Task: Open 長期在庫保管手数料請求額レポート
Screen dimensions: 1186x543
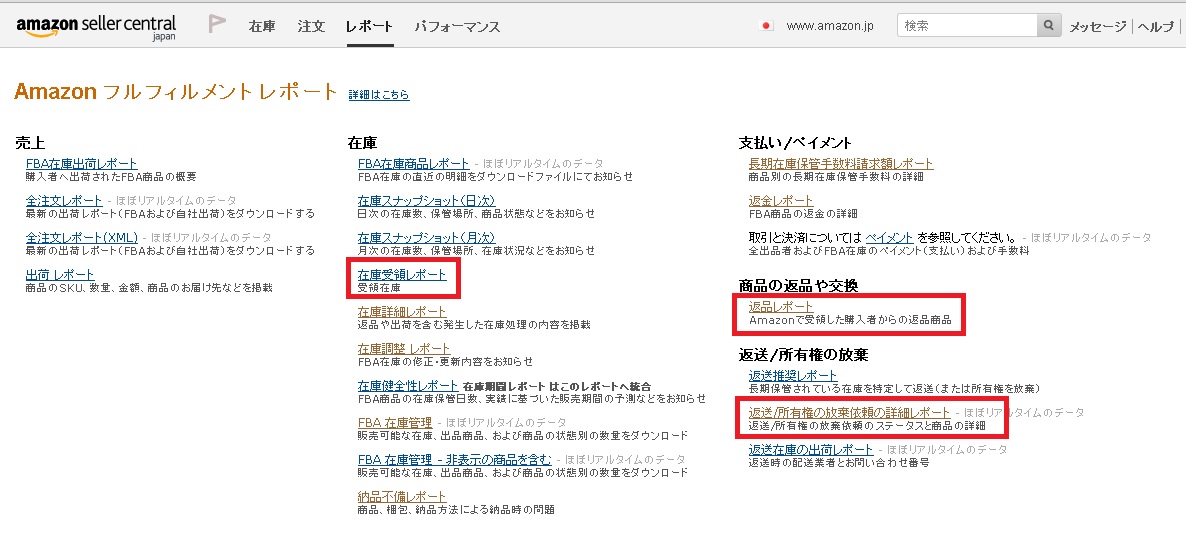Action: click(x=841, y=163)
